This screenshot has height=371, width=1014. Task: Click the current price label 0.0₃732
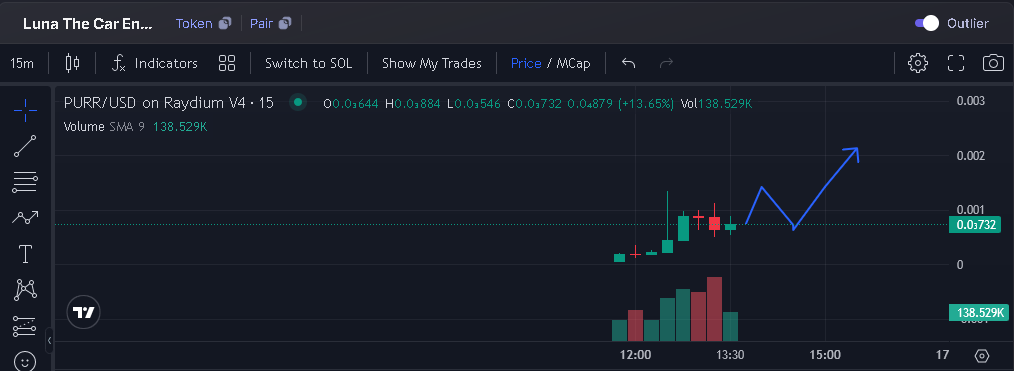[975, 225]
